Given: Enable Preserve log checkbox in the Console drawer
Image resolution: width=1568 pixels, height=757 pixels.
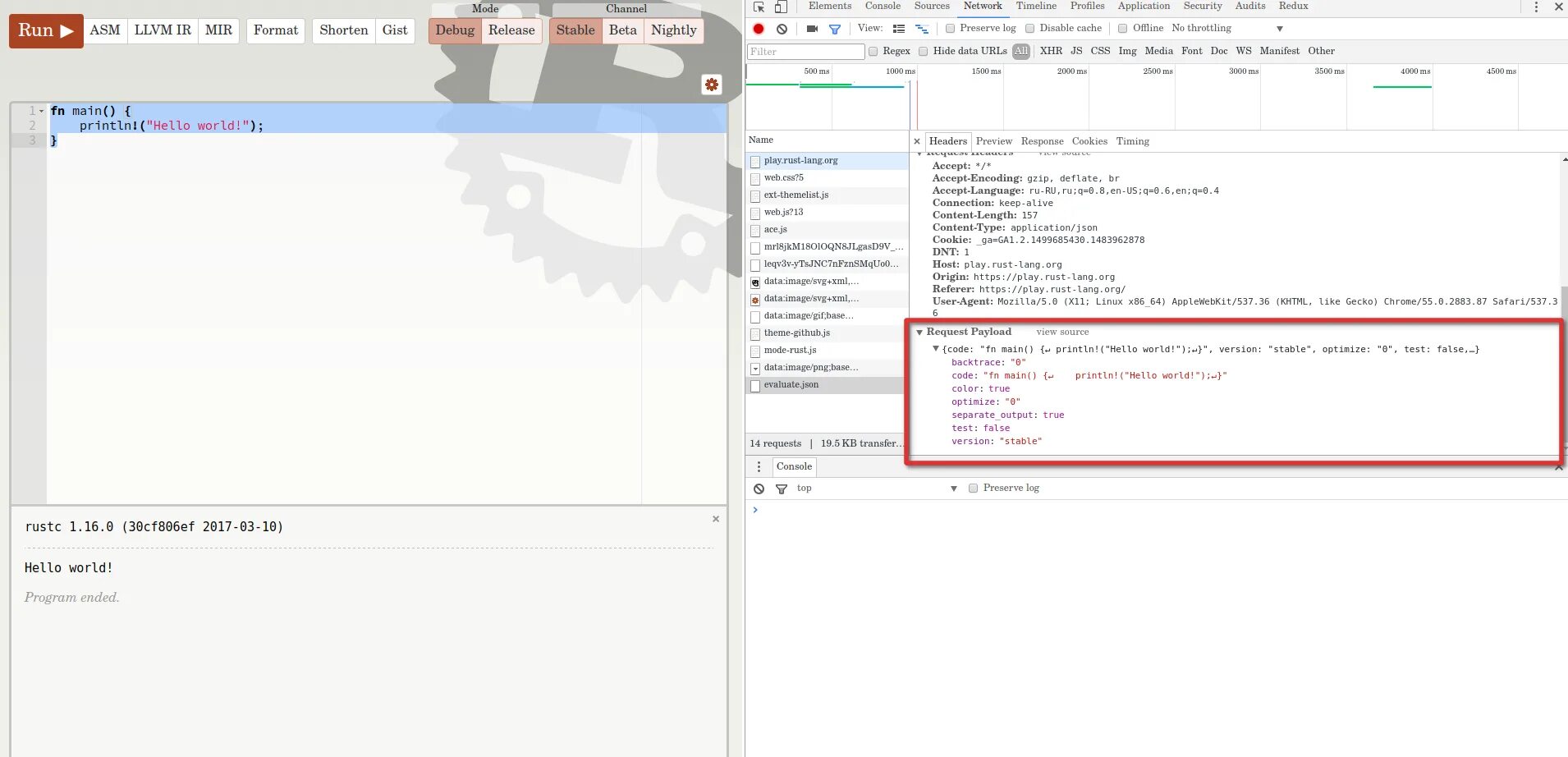Looking at the screenshot, I should coord(973,488).
